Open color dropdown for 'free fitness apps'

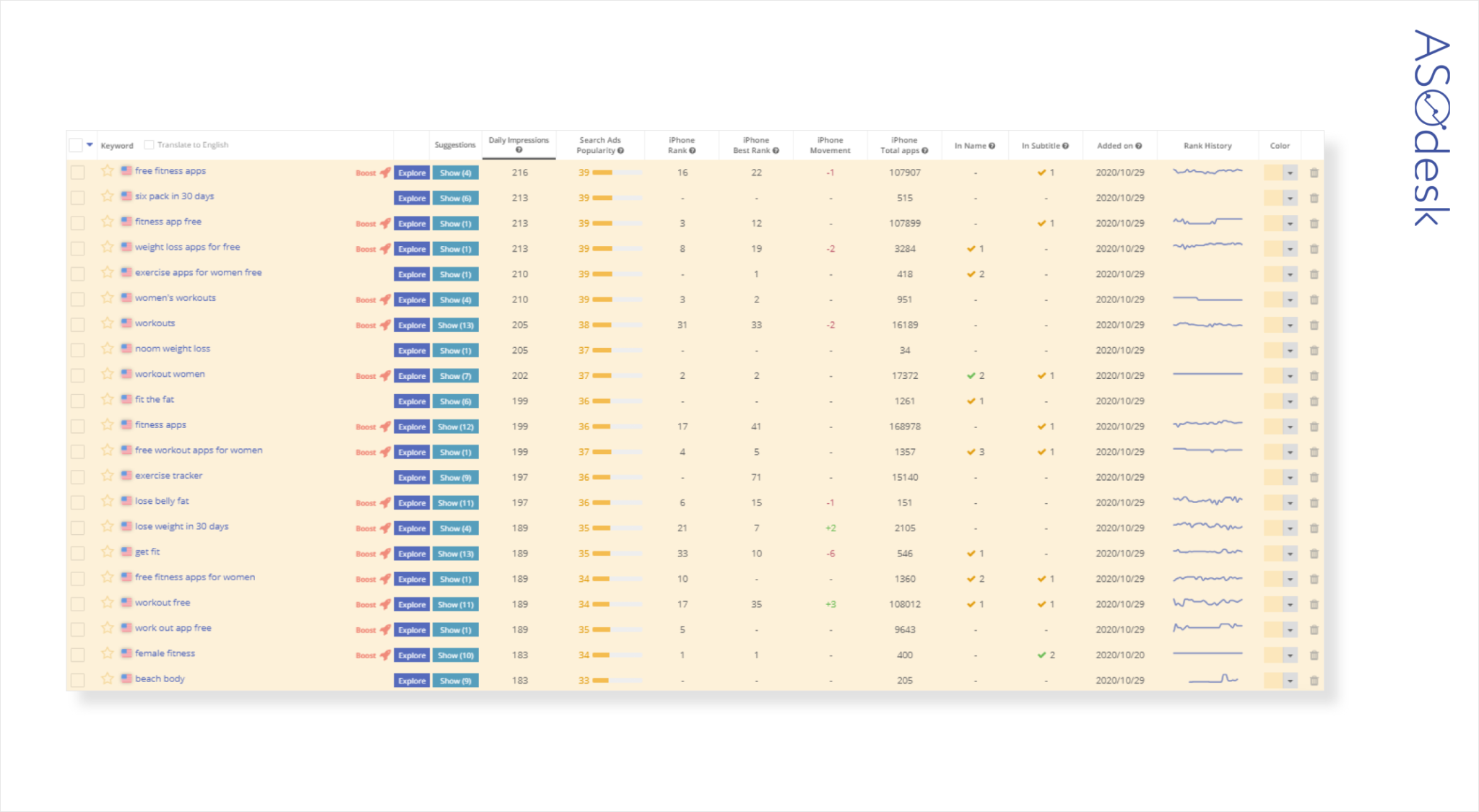tap(1290, 173)
